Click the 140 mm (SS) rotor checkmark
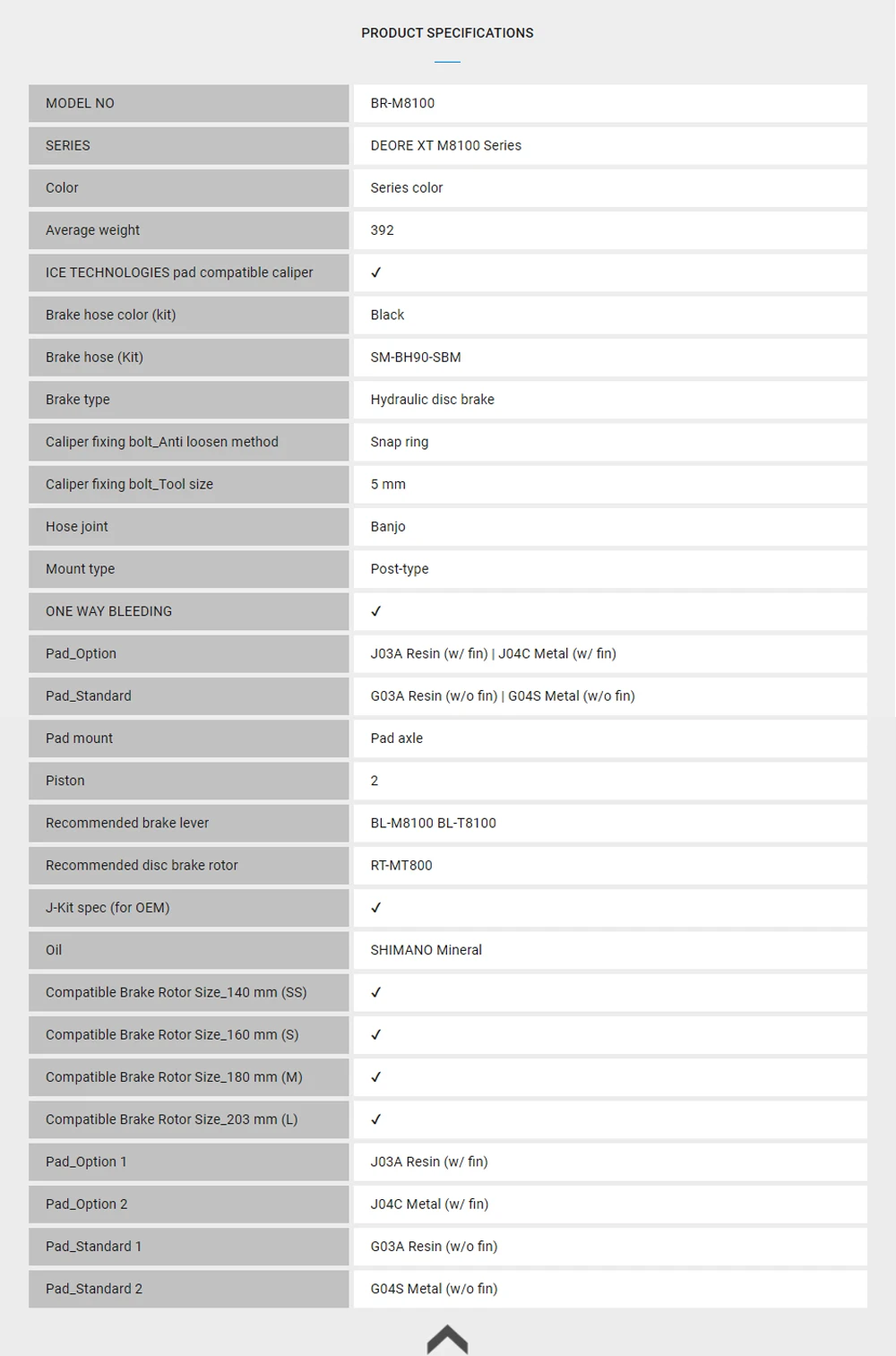Viewport: 896px width, 1356px height. click(x=376, y=992)
